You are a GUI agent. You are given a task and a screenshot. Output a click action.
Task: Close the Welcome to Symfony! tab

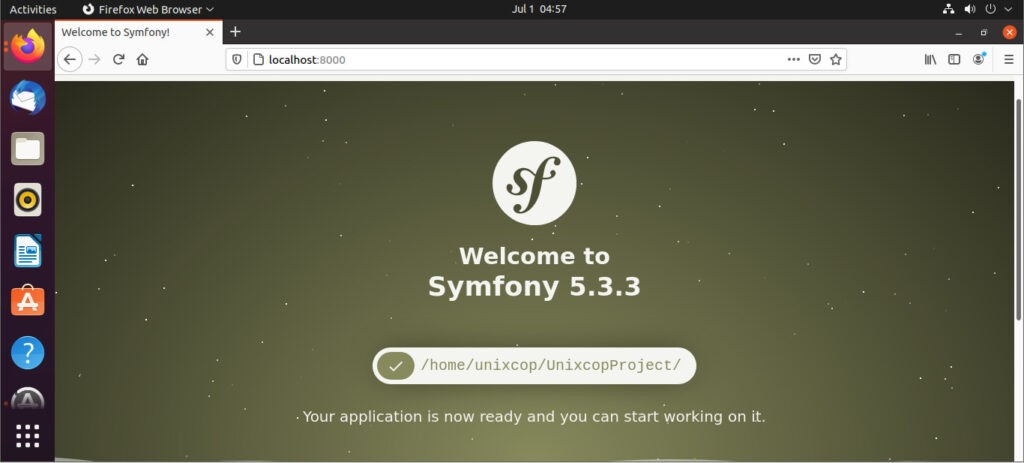tap(210, 32)
